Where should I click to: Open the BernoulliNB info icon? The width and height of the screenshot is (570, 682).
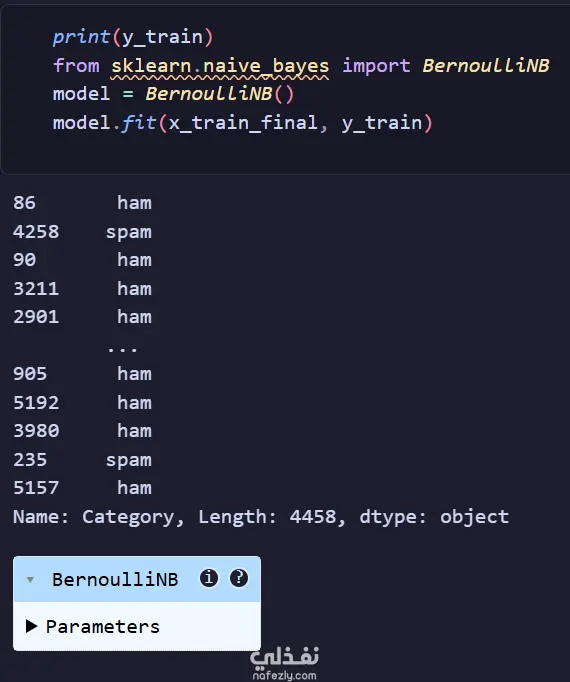[x=209, y=578]
